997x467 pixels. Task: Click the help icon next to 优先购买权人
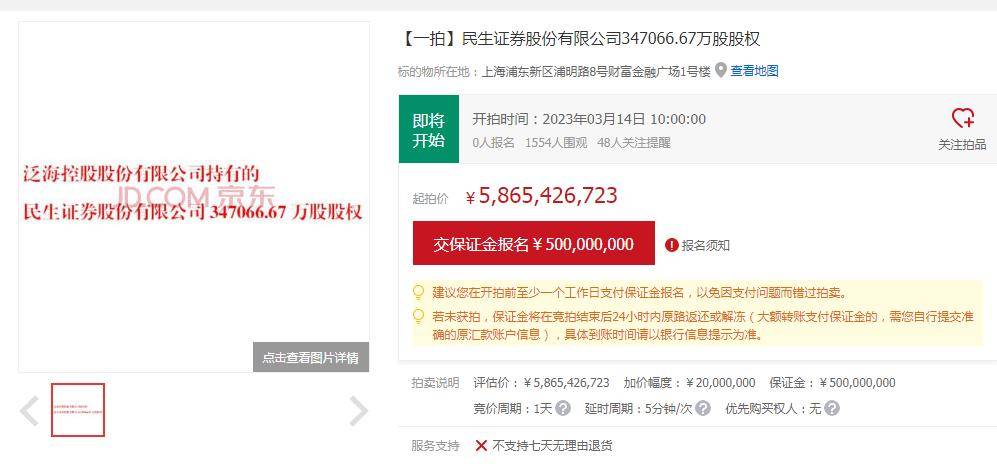[x=832, y=408]
